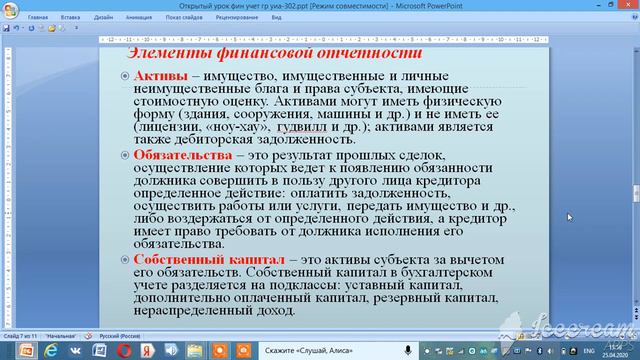Launch Yandex browser from the taskbar

pyautogui.click(x=147, y=351)
